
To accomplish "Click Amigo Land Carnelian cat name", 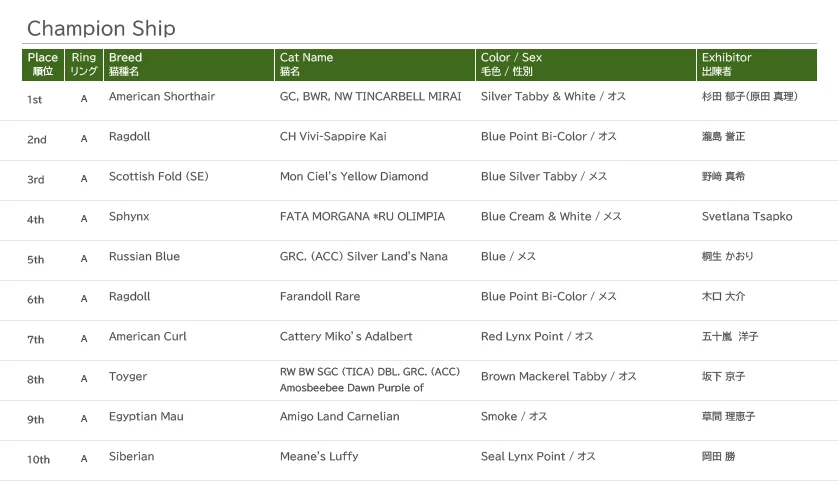I will (339, 417).
